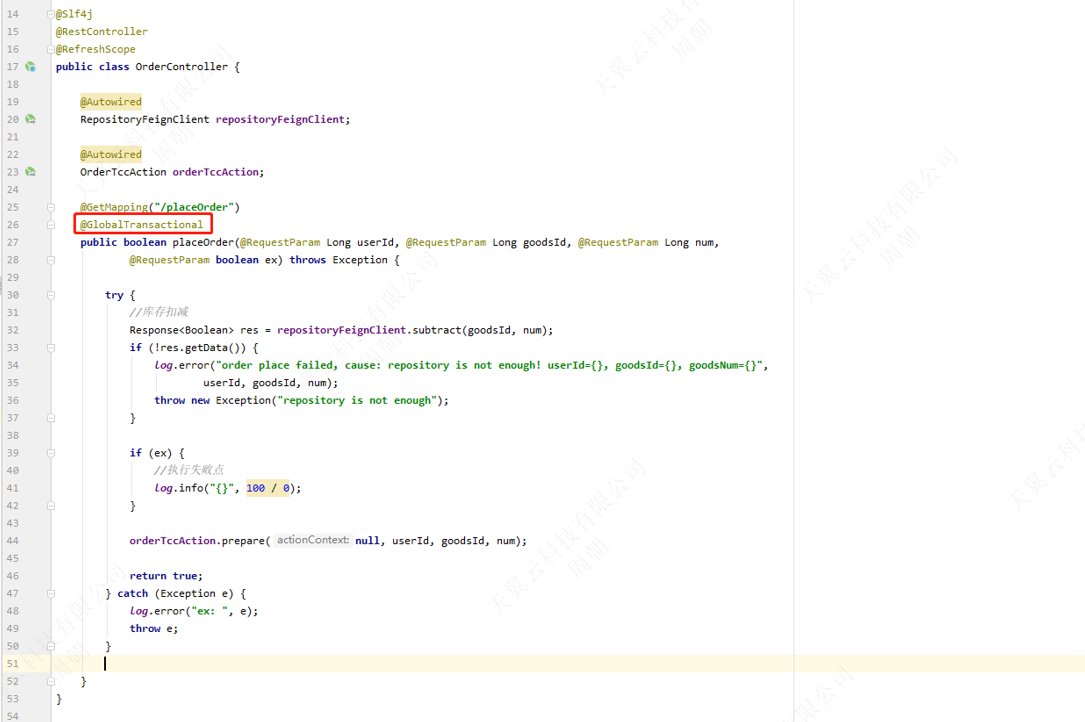Click the RepositoryFeignClient type name on line 20
Image resolution: width=1085 pixels, height=722 pixels.
click(x=145, y=119)
